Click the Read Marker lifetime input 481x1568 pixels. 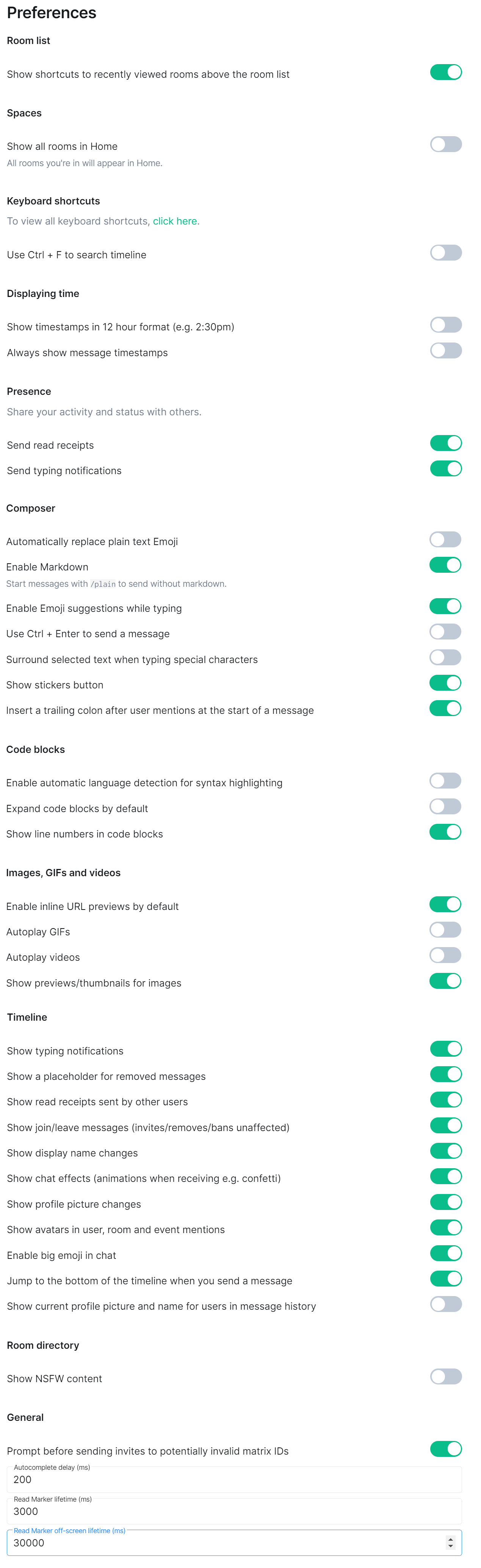pos(234,1511)
